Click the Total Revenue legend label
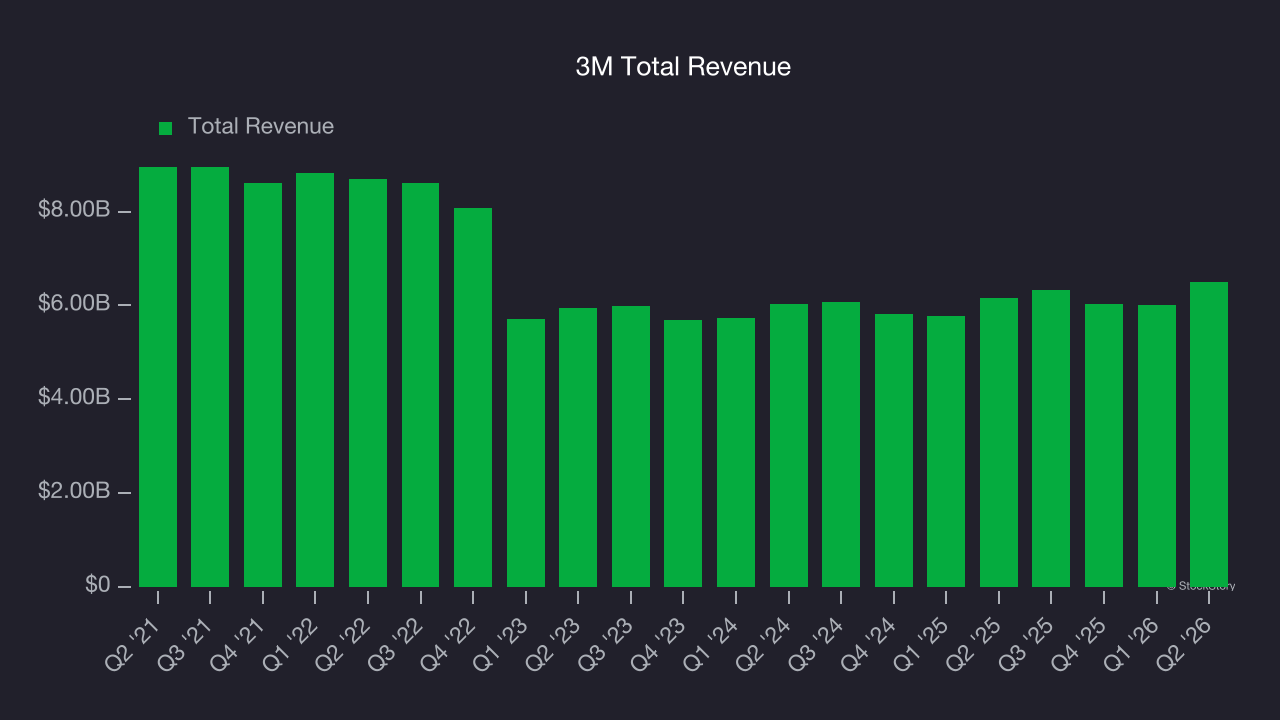The width and height of the screenshot is (1280, 720). (x=261, y=127)
